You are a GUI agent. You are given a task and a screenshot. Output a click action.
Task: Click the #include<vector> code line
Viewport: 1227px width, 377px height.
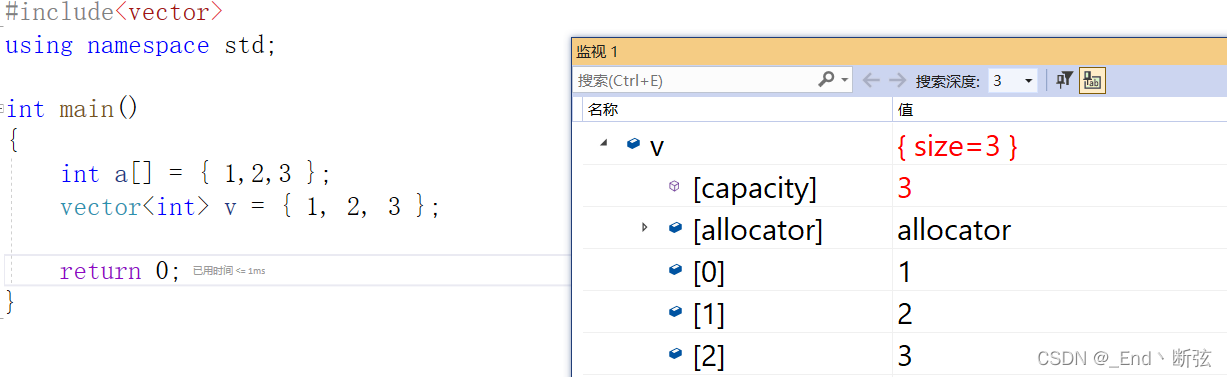pos(114,13)
